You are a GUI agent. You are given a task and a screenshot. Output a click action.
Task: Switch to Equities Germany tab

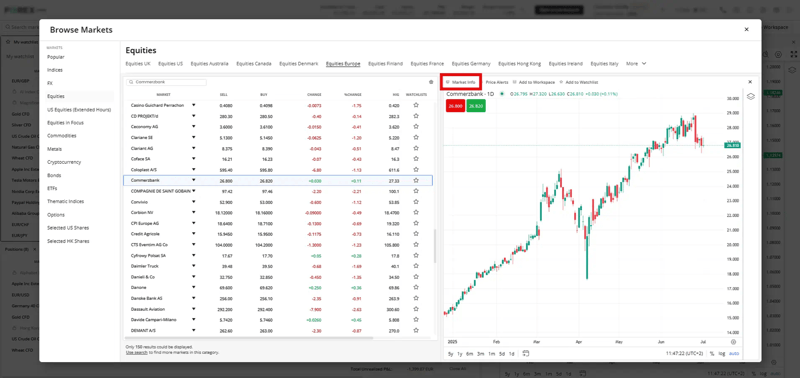pos(471,64)
